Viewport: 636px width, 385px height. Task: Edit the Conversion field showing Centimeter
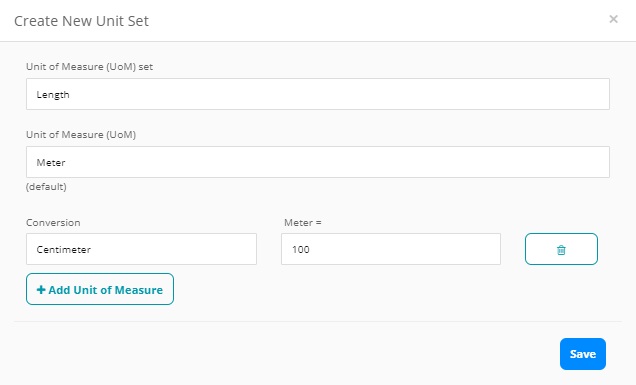click(x=141, y=249)
